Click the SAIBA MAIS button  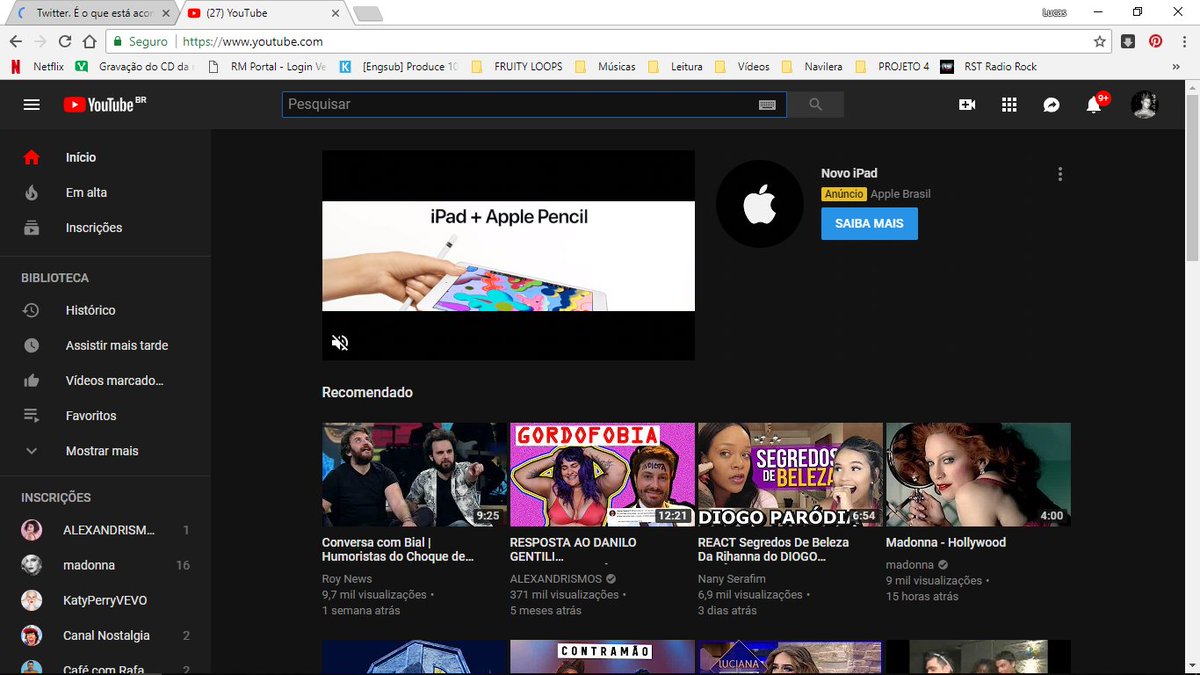[x=869, y=224]
